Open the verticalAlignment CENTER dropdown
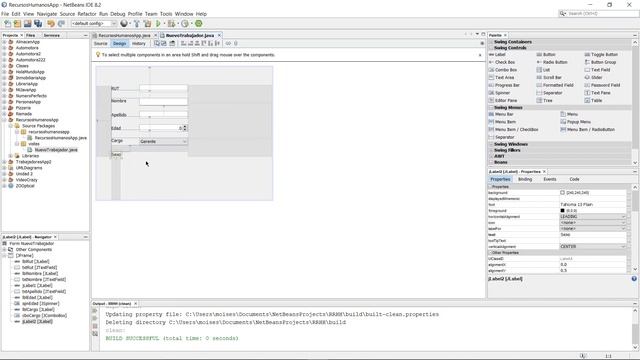 coord(592,247)
